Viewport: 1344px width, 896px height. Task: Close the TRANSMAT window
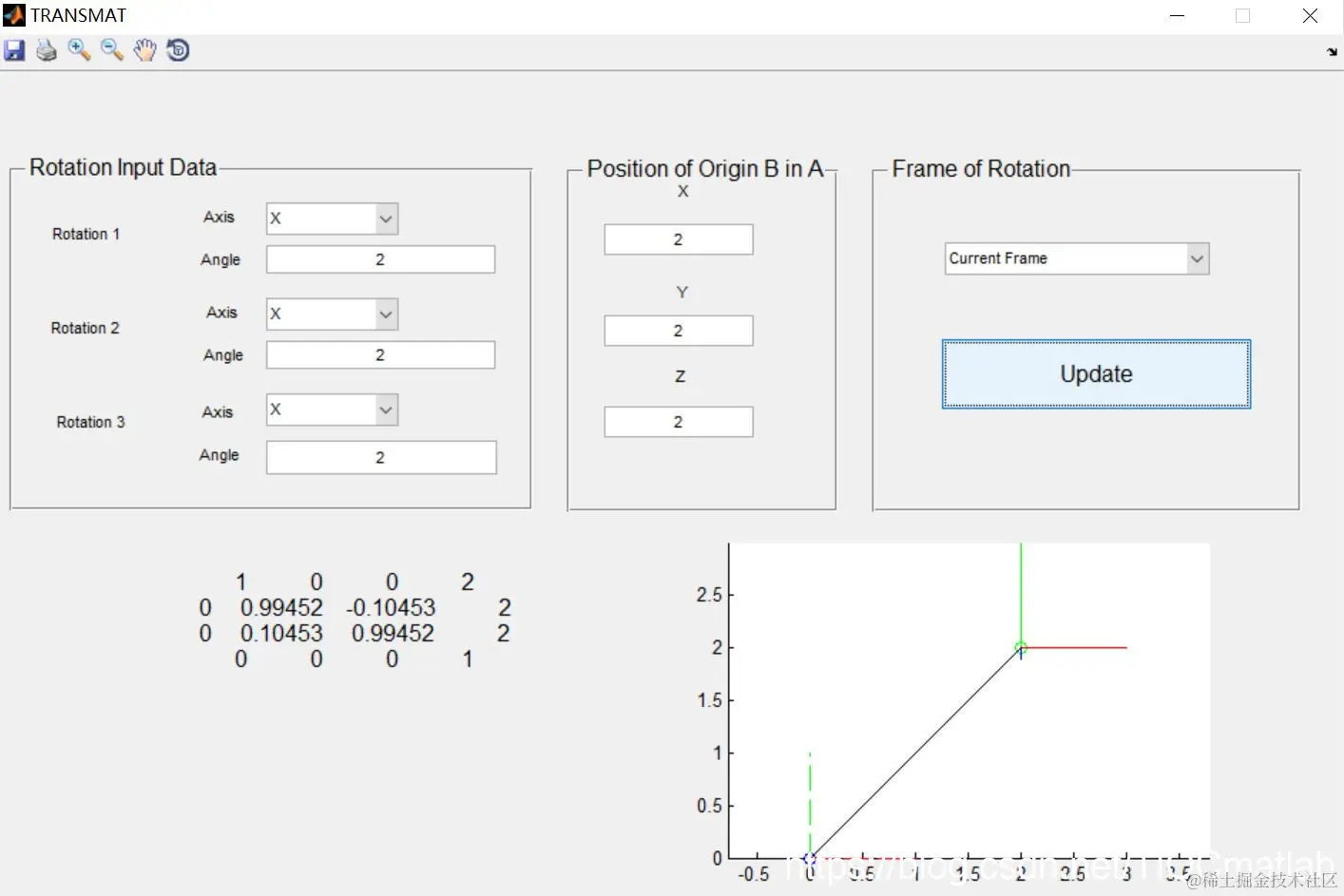[x=1310, y=15]
